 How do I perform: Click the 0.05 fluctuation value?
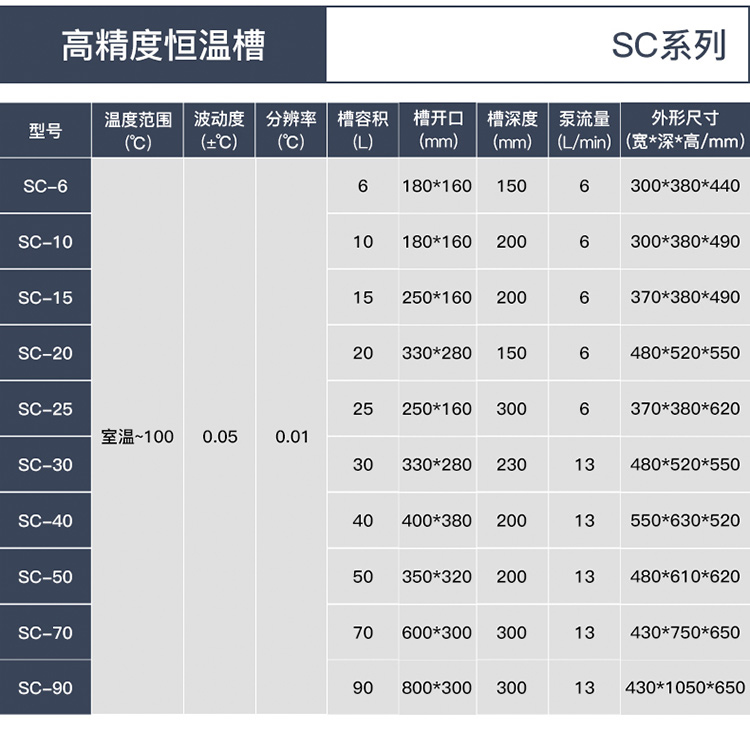220,437
